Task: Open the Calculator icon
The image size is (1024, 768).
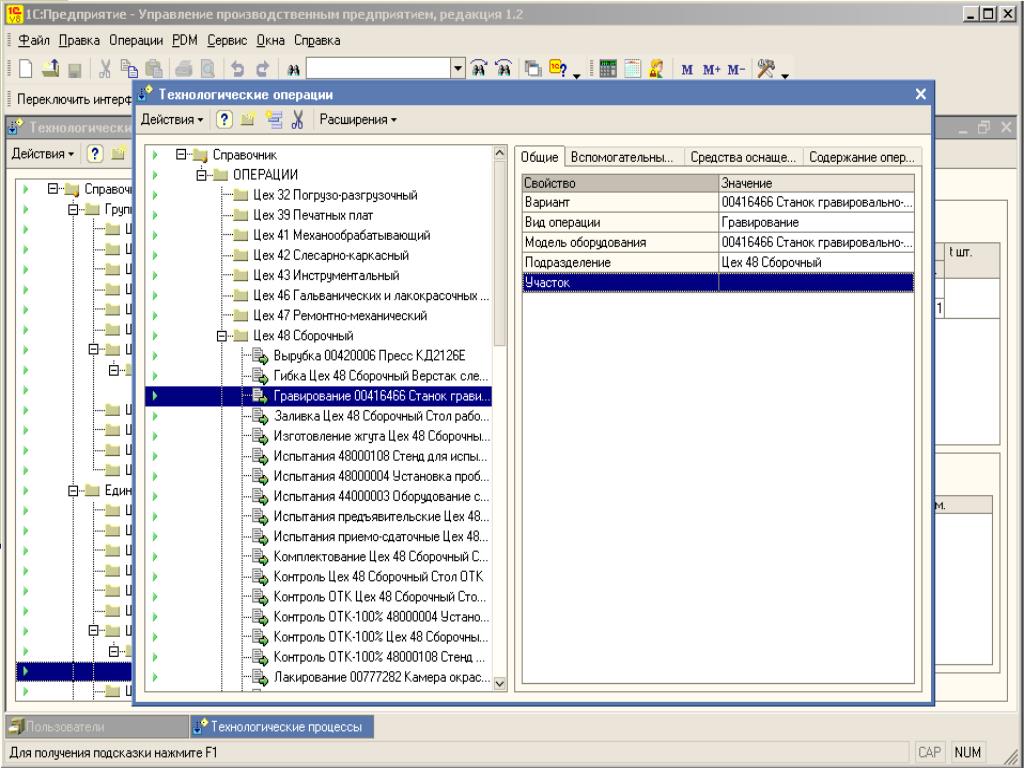Action: tap(608, 69)
